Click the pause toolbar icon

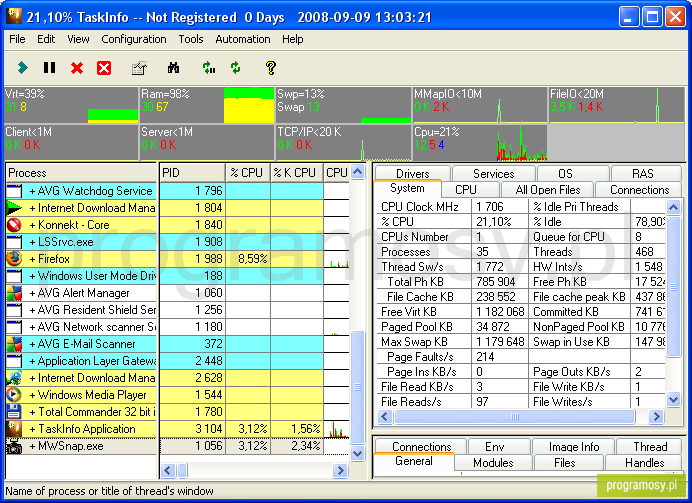coord(49,68)
